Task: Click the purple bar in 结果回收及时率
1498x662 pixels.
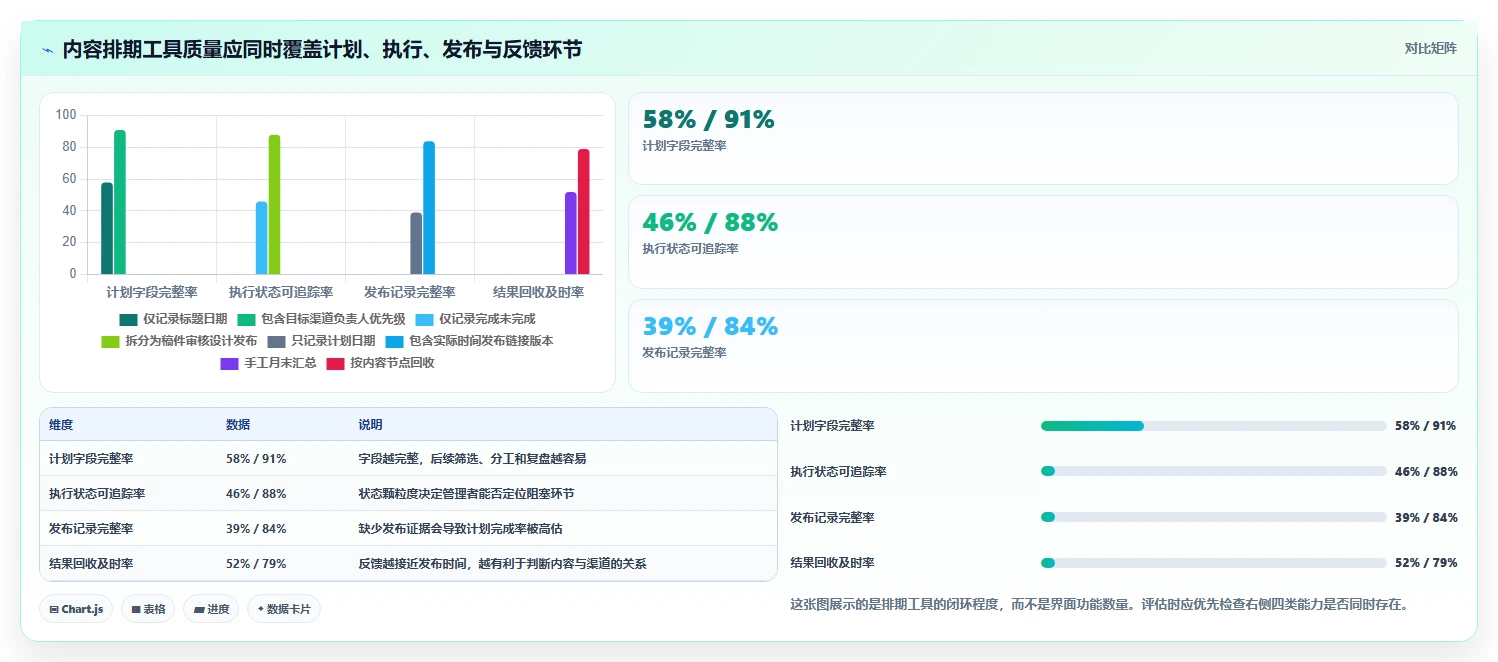Action: [571, 233]
